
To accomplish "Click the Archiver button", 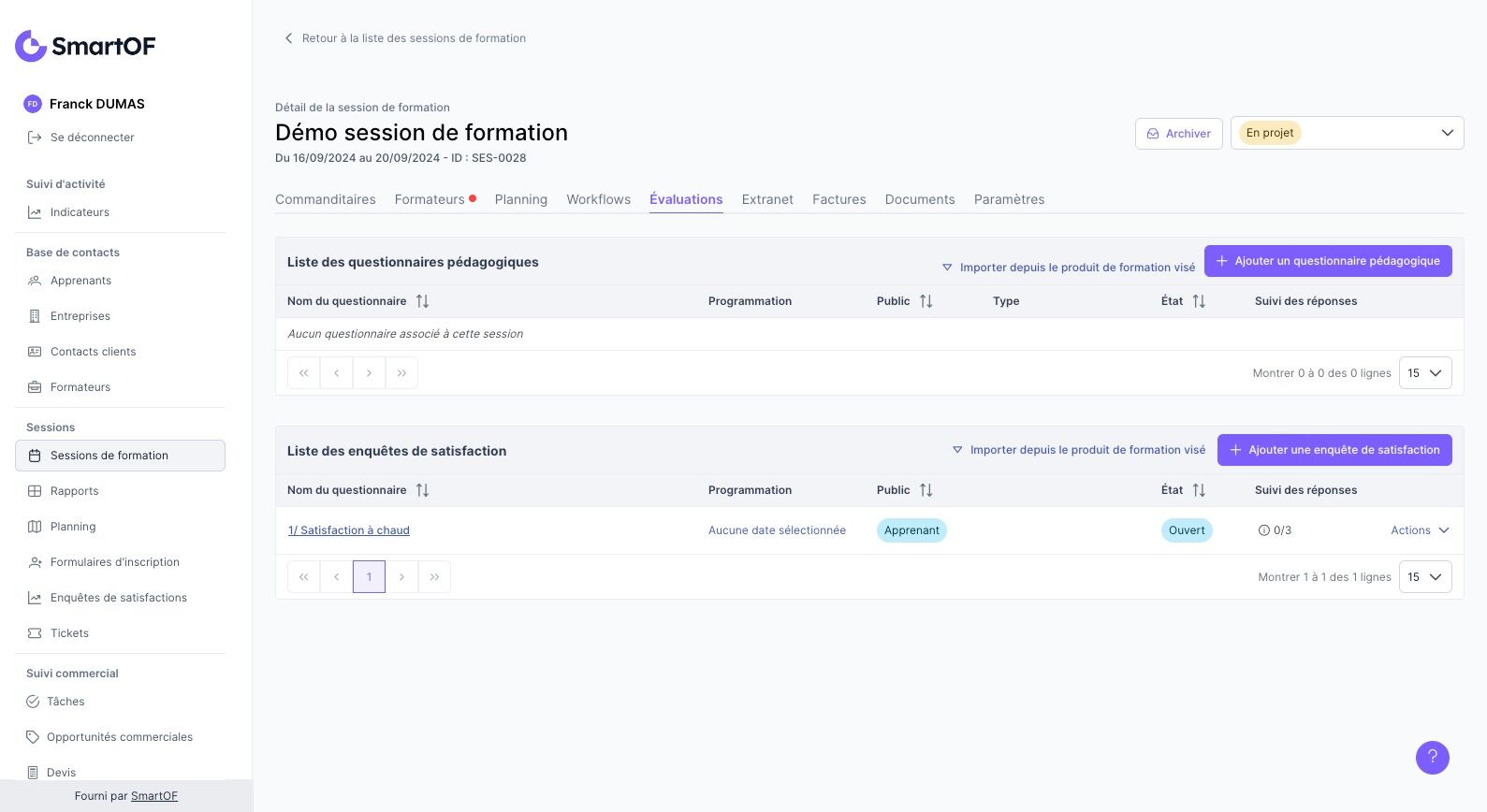I will (1179, 134).
